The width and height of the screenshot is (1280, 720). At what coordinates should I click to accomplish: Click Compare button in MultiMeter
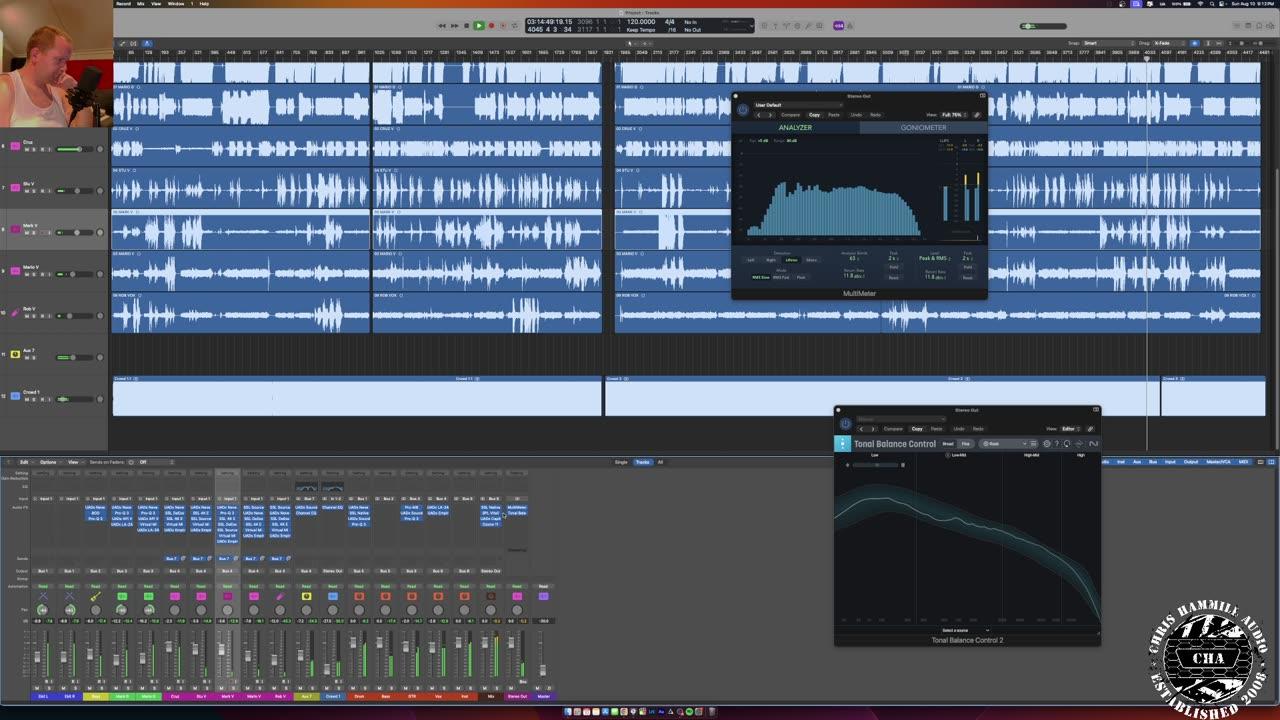coord(791,115)
